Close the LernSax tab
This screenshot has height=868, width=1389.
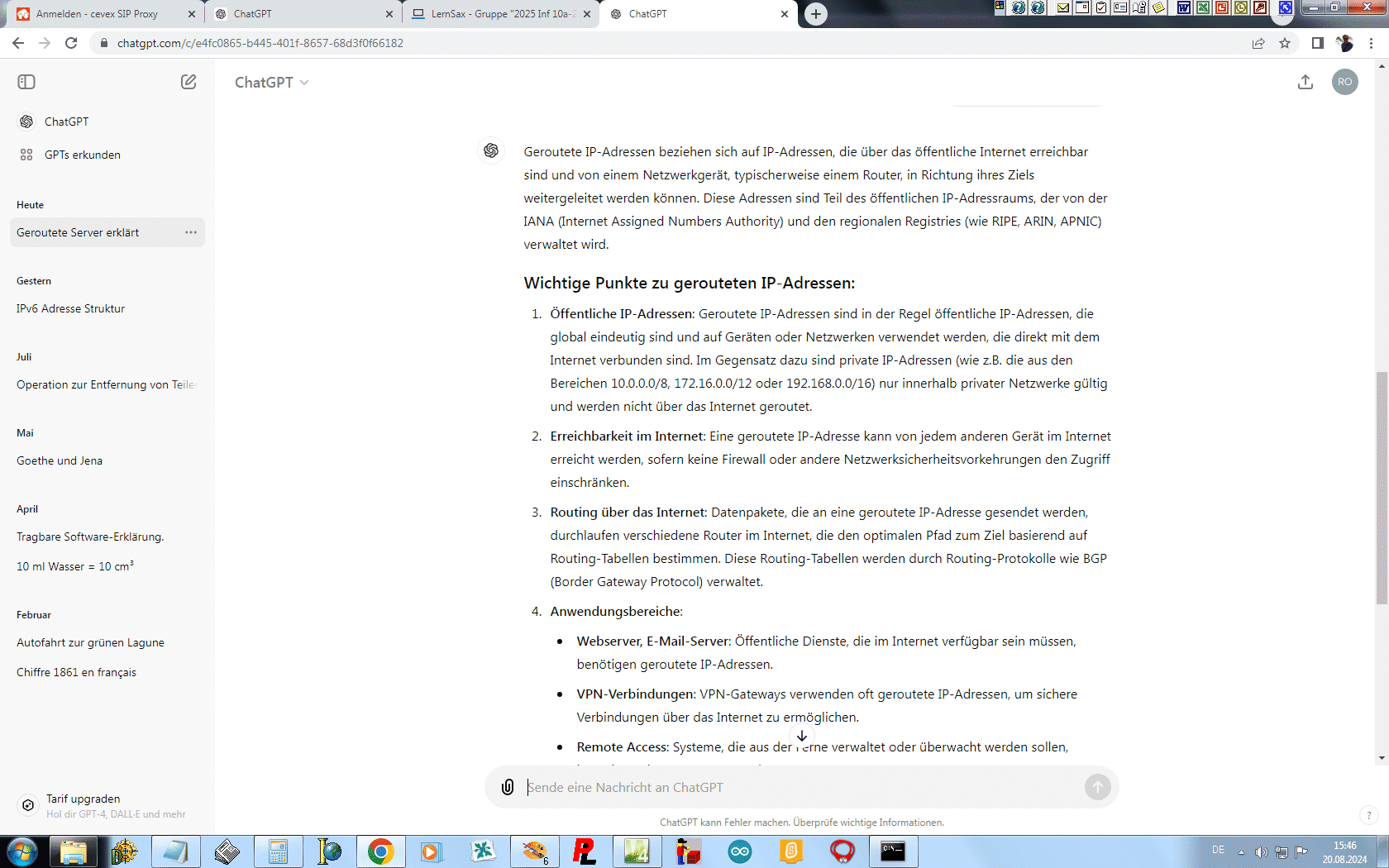pyautogui.click(x=587, y=14)
